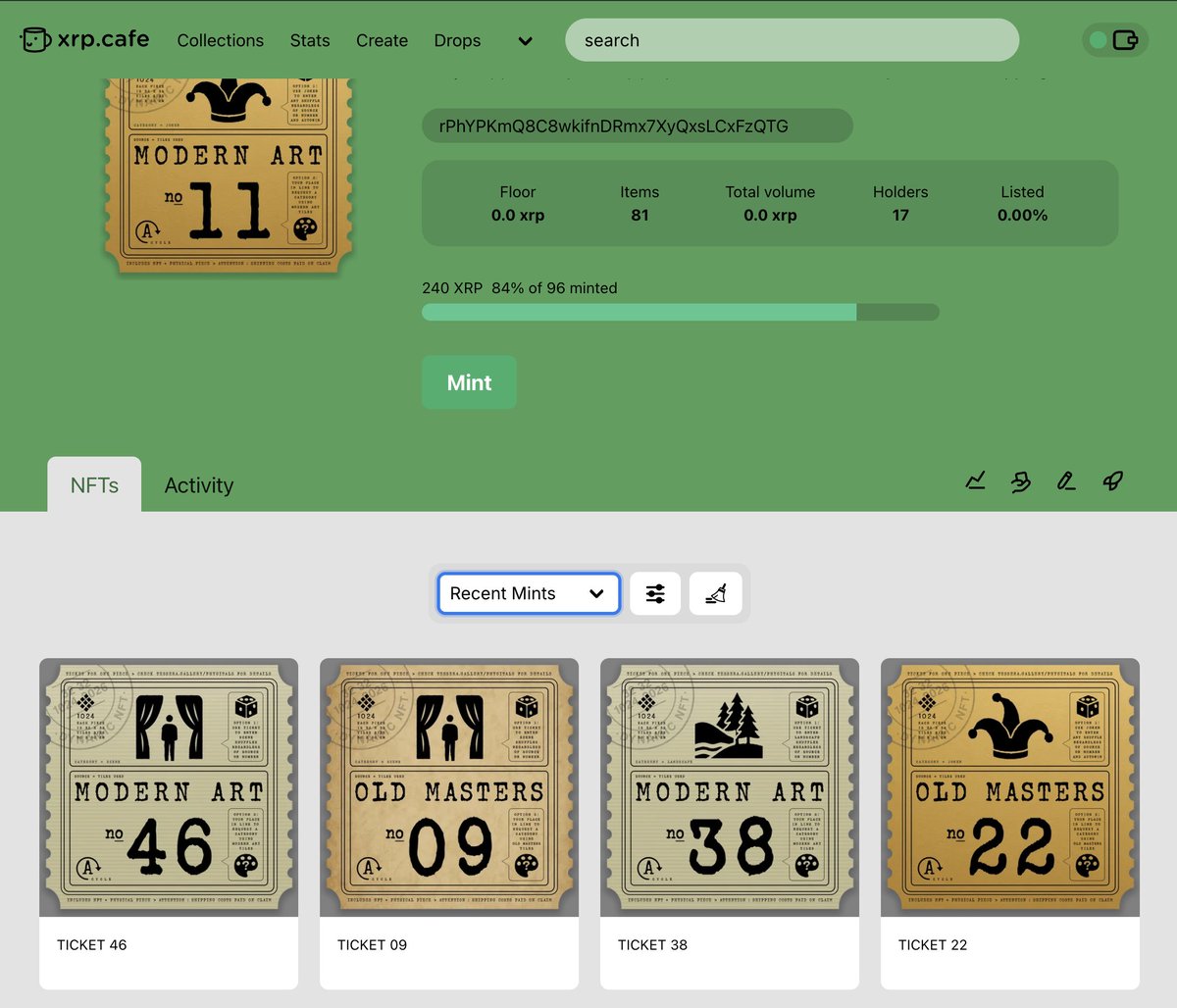Click the Items 81 stat
Image resolution: width=1177 pixels, height=1008 pixels.
pos(640,203)
